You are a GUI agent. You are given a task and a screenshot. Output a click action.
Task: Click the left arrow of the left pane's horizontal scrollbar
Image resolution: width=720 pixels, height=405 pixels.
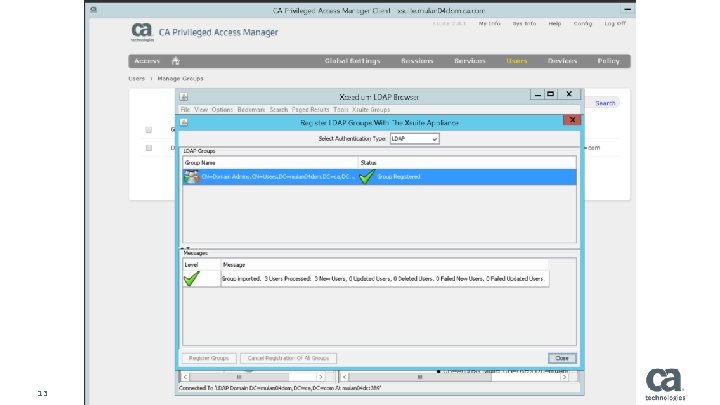point(186,377)
